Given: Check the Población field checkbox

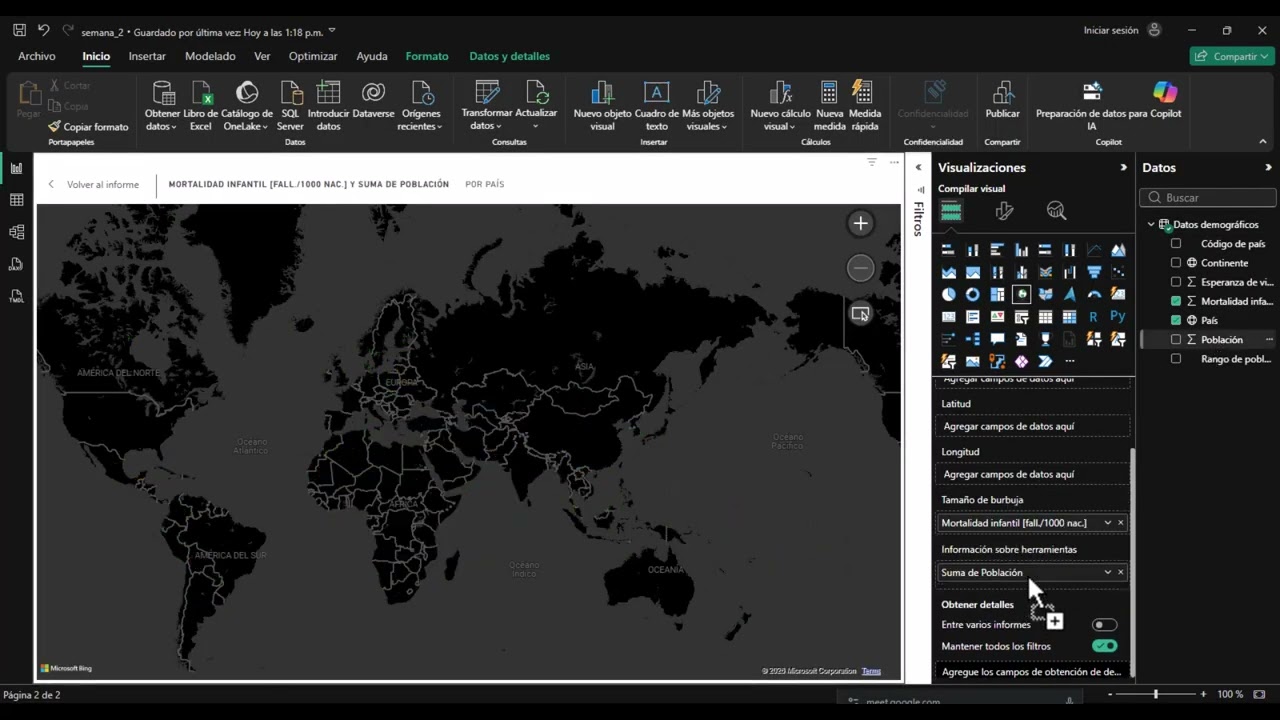Looking at the screenshot, I should click(1176, 339).
